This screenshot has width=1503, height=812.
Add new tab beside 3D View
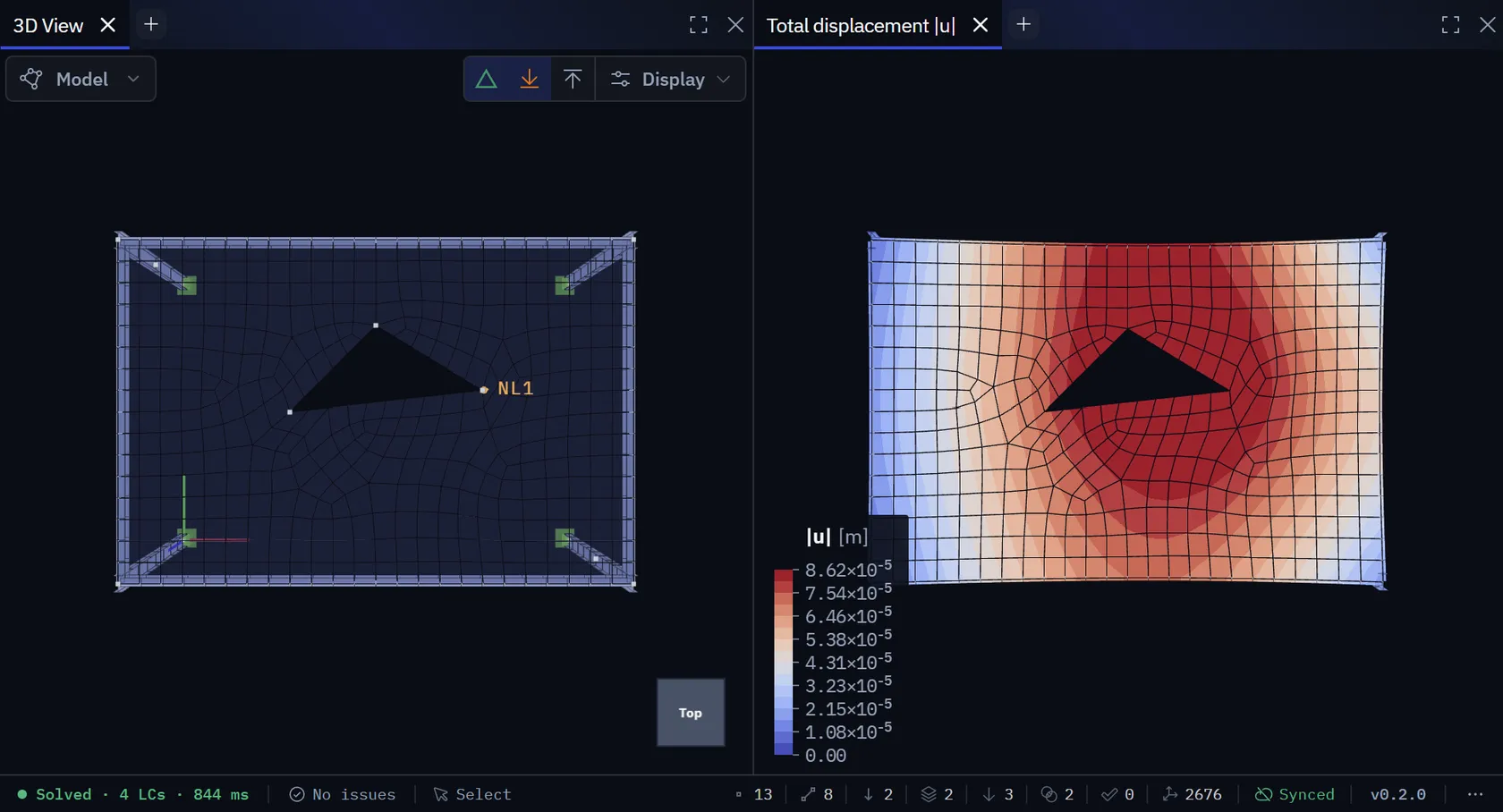[151, 24]
